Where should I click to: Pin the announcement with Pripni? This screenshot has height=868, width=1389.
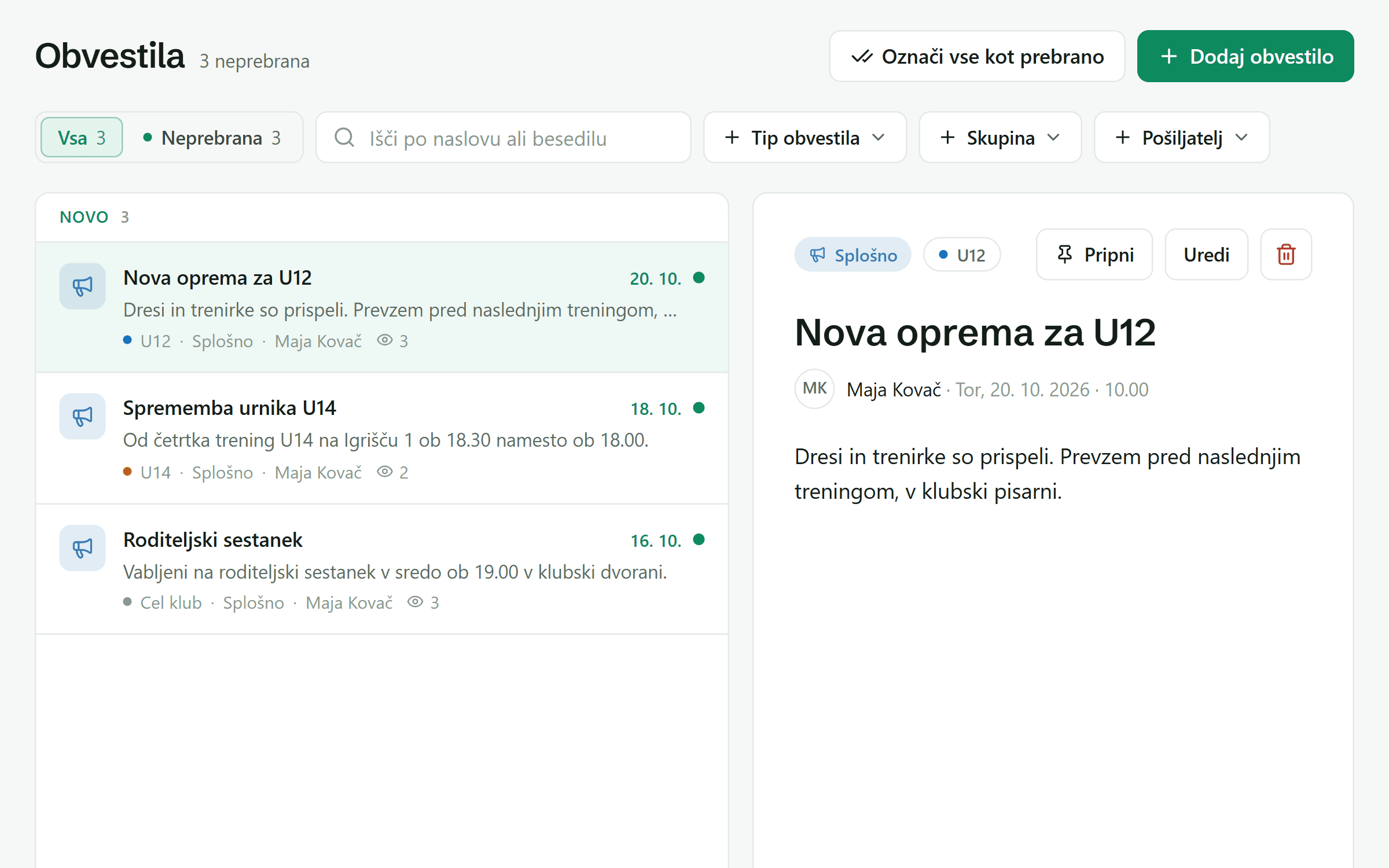(1094, 255)
